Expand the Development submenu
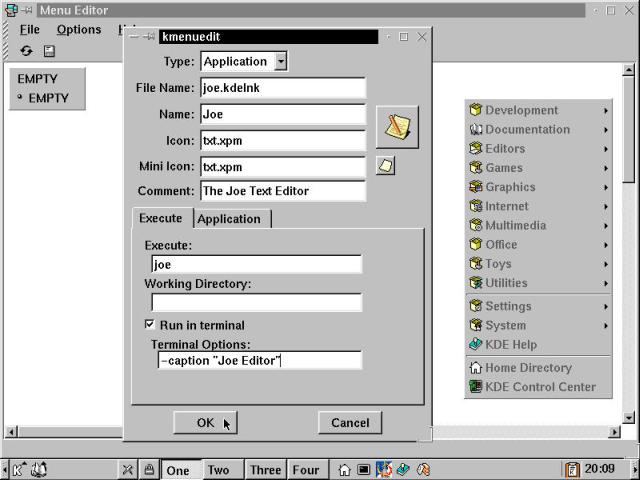This screenshot has width=640, height=480. click(540, 110)
